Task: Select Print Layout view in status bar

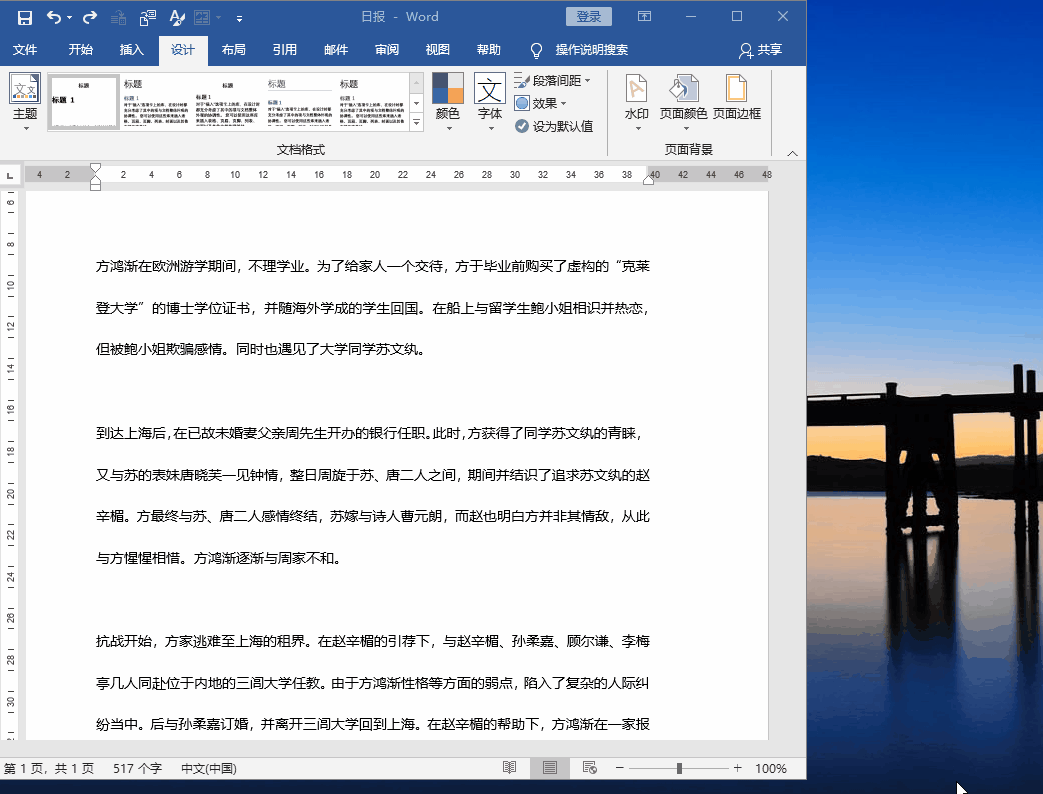Action: 549,768
